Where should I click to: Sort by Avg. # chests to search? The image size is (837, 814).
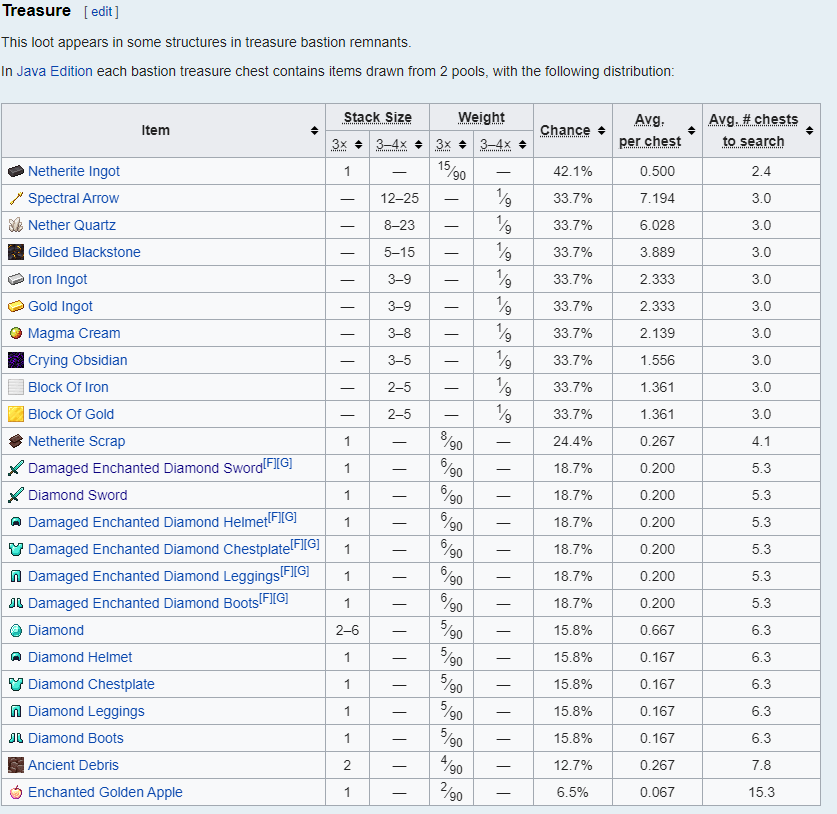(808, 131)
